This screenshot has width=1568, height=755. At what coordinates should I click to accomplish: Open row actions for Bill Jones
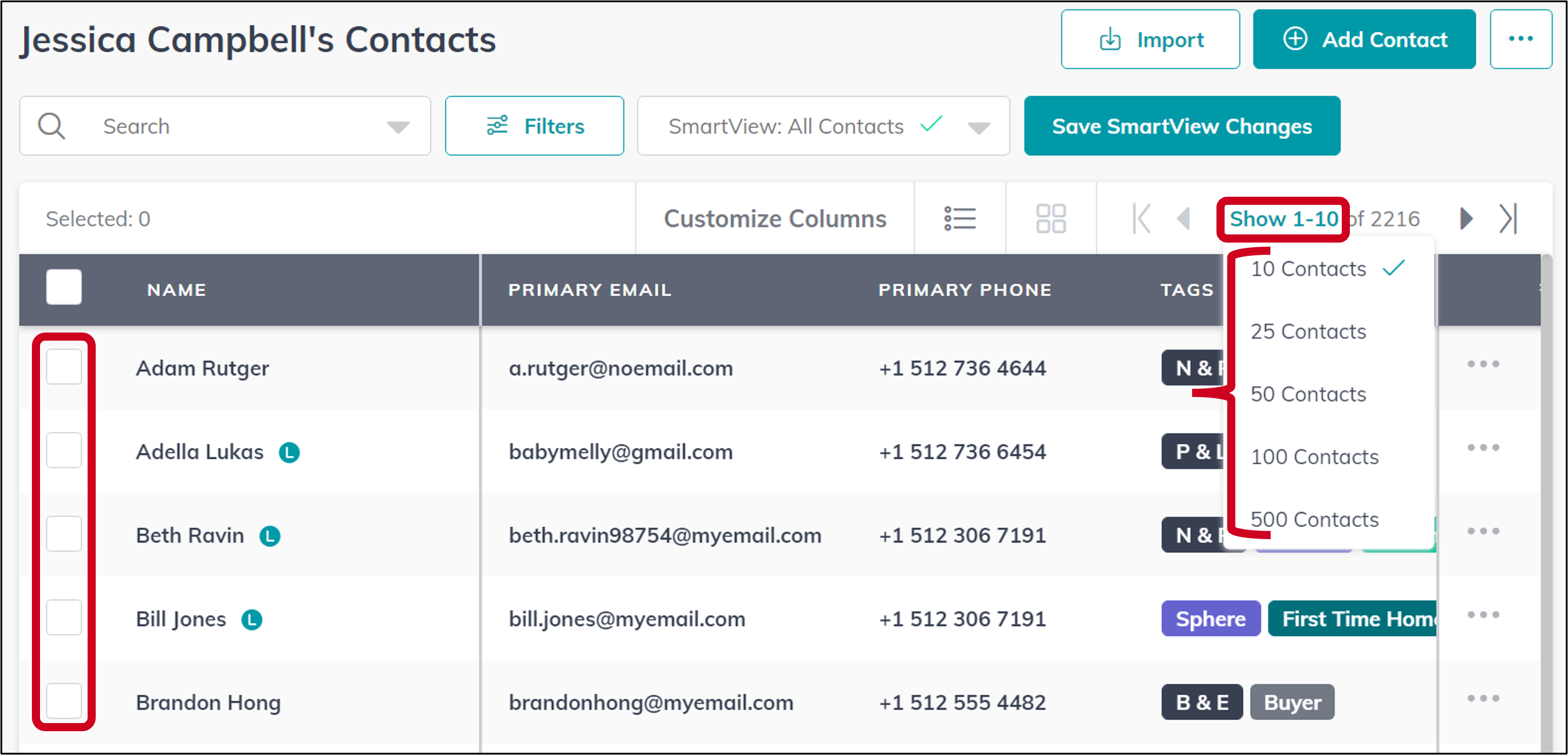click(x=1483, y=616)
